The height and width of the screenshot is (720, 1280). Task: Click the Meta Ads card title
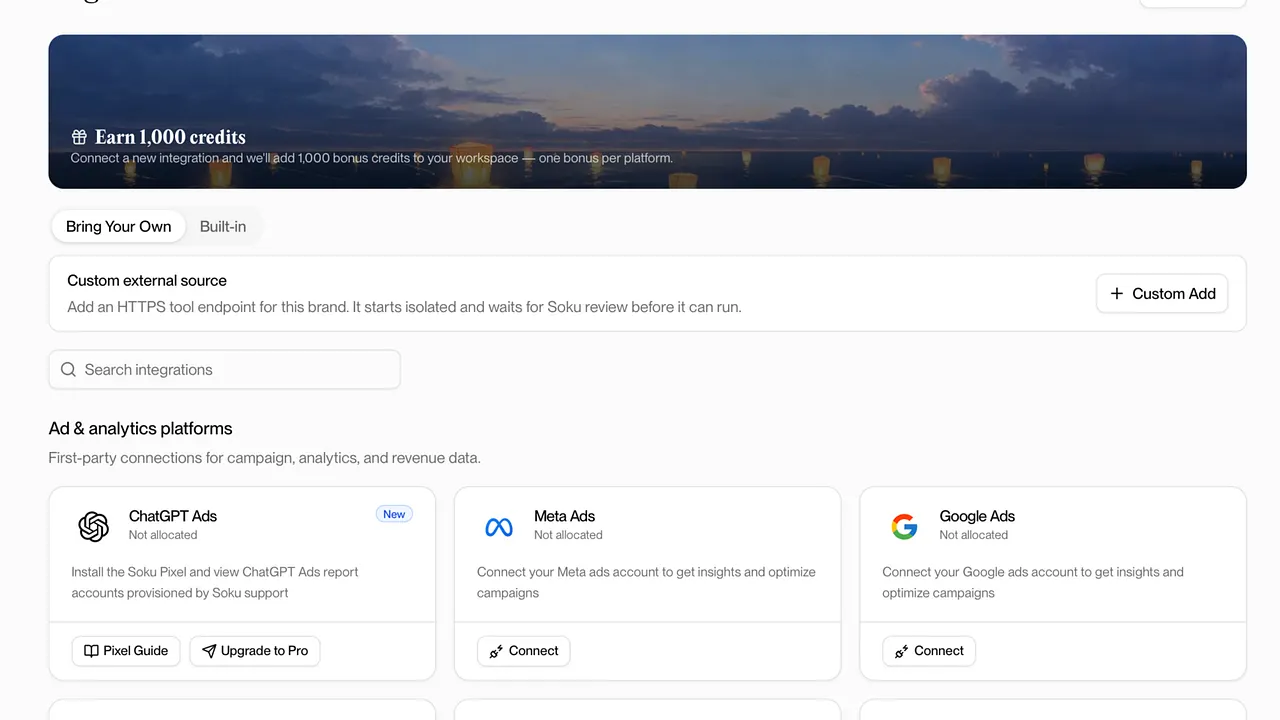click(x=564, y=516)
